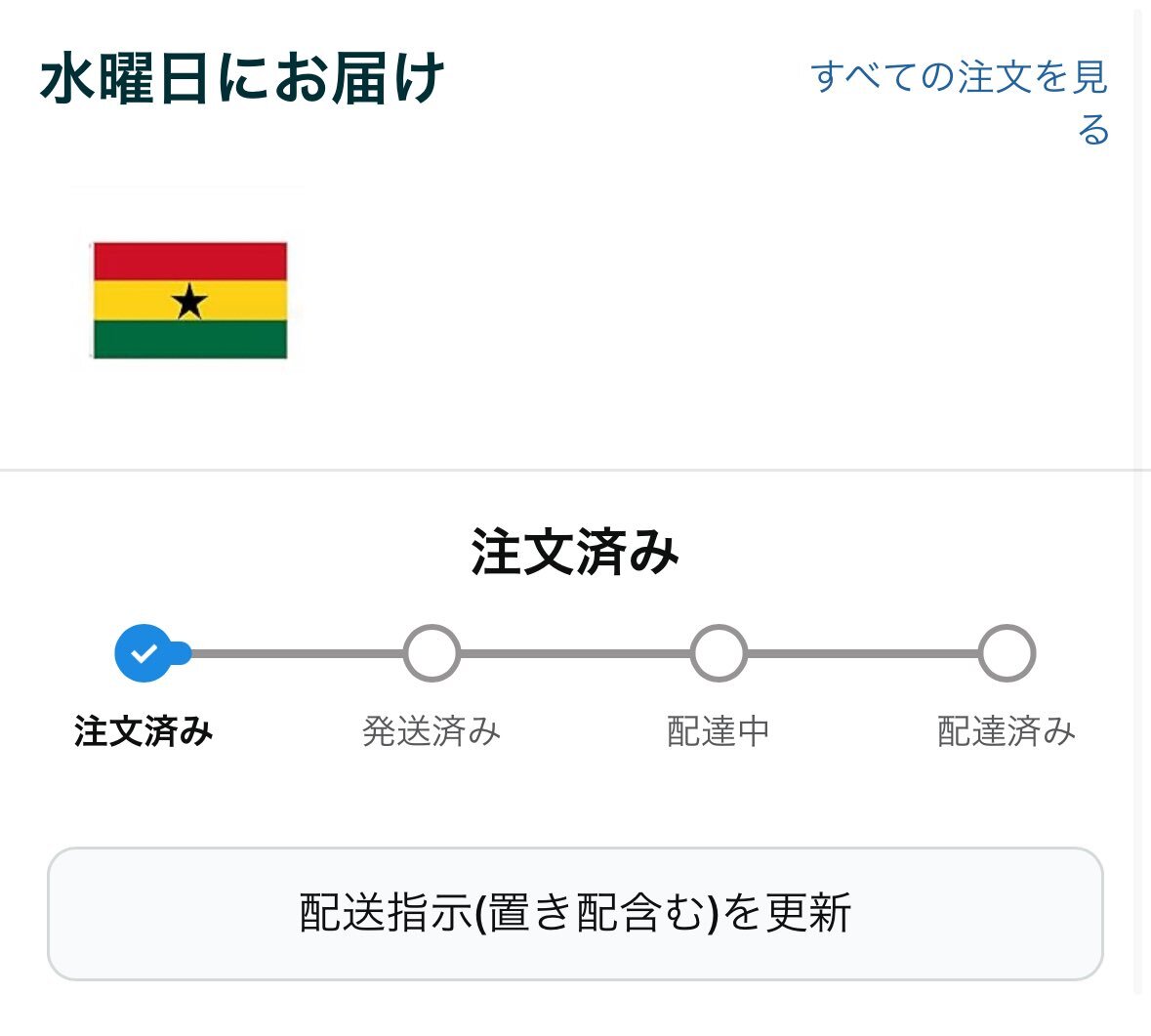Screen dimensions: 1151x1036
Task: Tap 配送指示(置き配含む)を更新 button
Action: pos(576,913)
